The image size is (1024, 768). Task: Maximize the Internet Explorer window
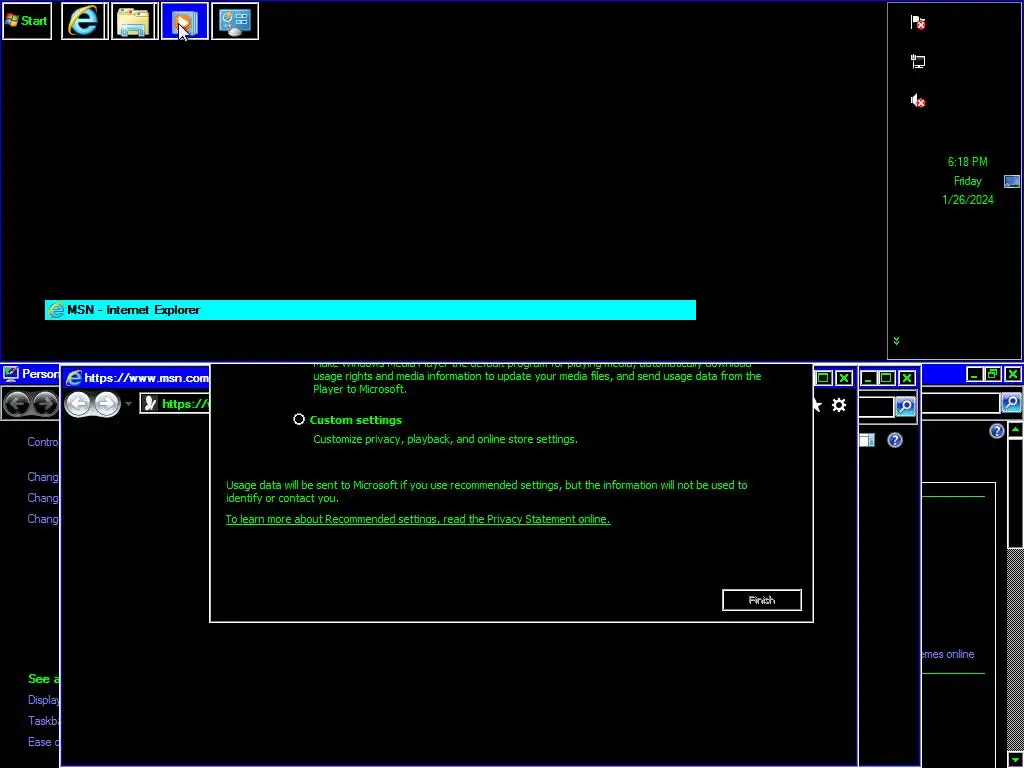(823, 378)
